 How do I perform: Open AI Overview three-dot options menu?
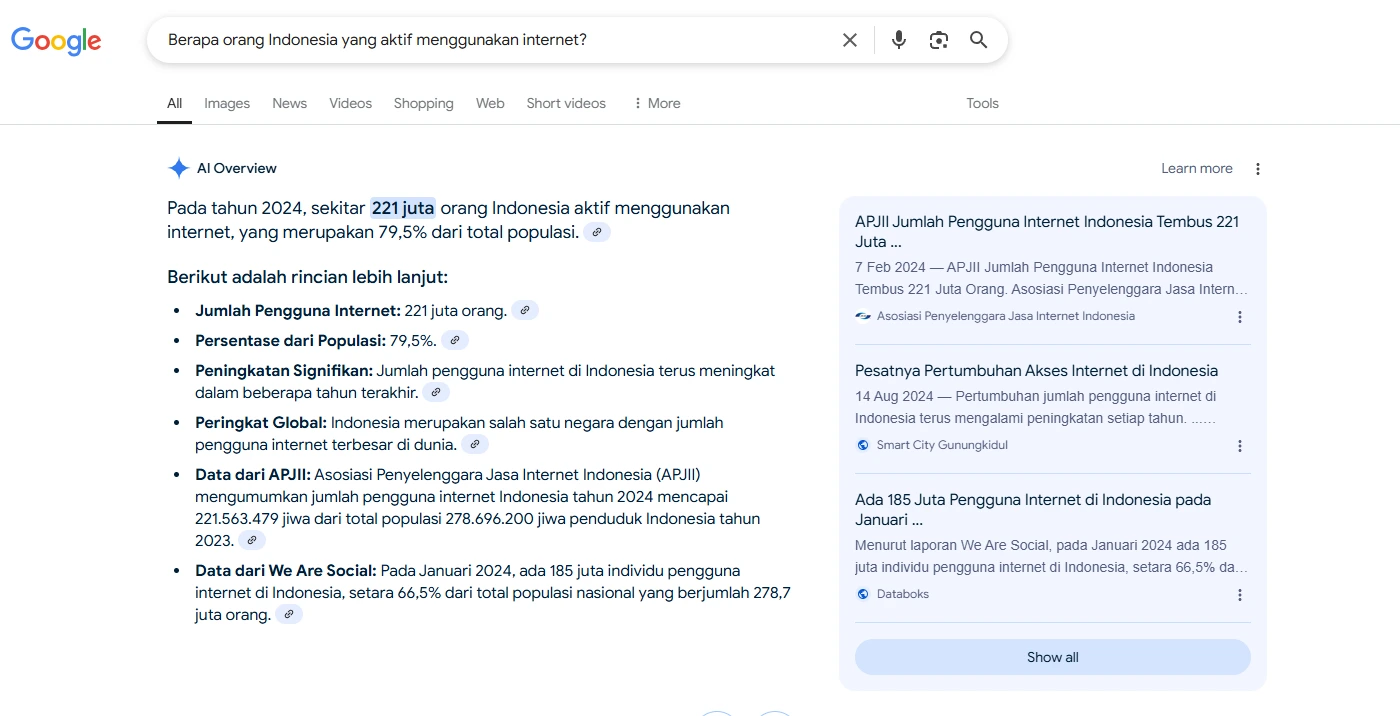point(1258,169)
